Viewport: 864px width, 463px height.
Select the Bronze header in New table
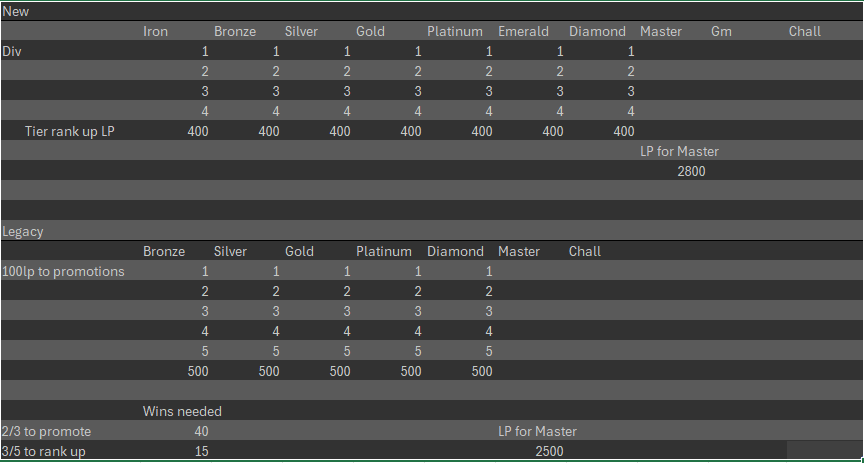(235, 31)
